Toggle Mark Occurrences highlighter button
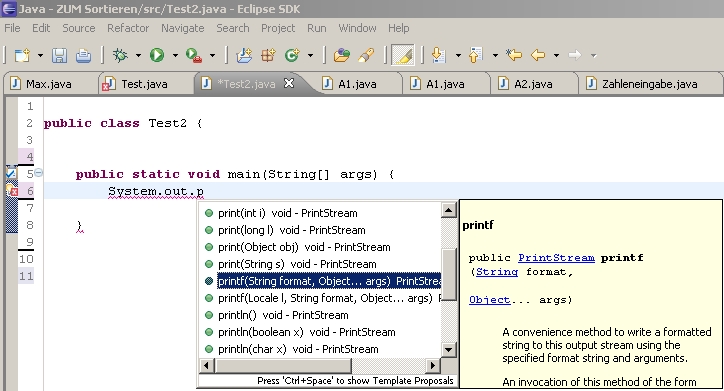Viewport: 724px width, 391px height. point(403,55)
